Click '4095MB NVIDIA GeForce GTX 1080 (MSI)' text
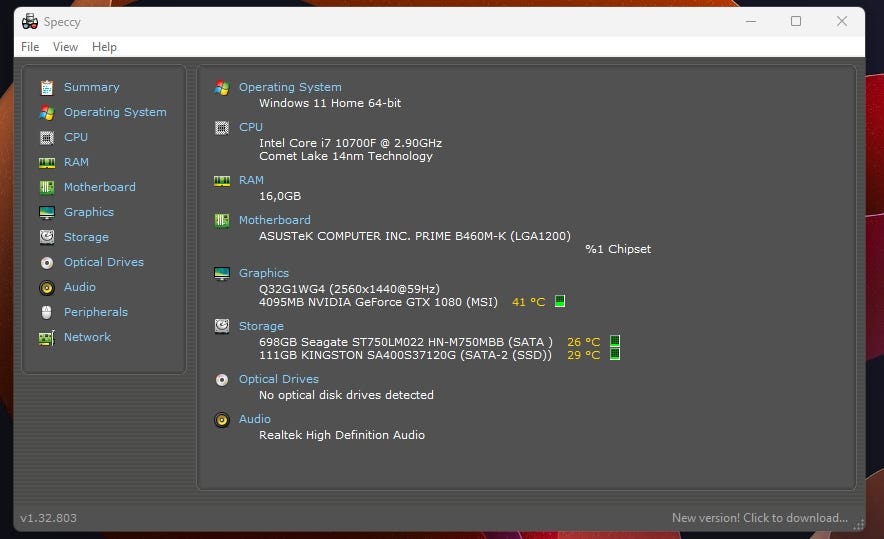This screenshot has height=539, width=884. pyautogui.click(x=378, y=302)
